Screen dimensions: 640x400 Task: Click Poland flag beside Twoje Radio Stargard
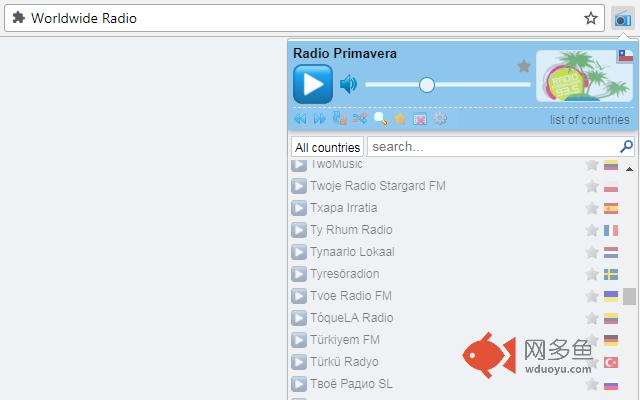pos(611,187)
